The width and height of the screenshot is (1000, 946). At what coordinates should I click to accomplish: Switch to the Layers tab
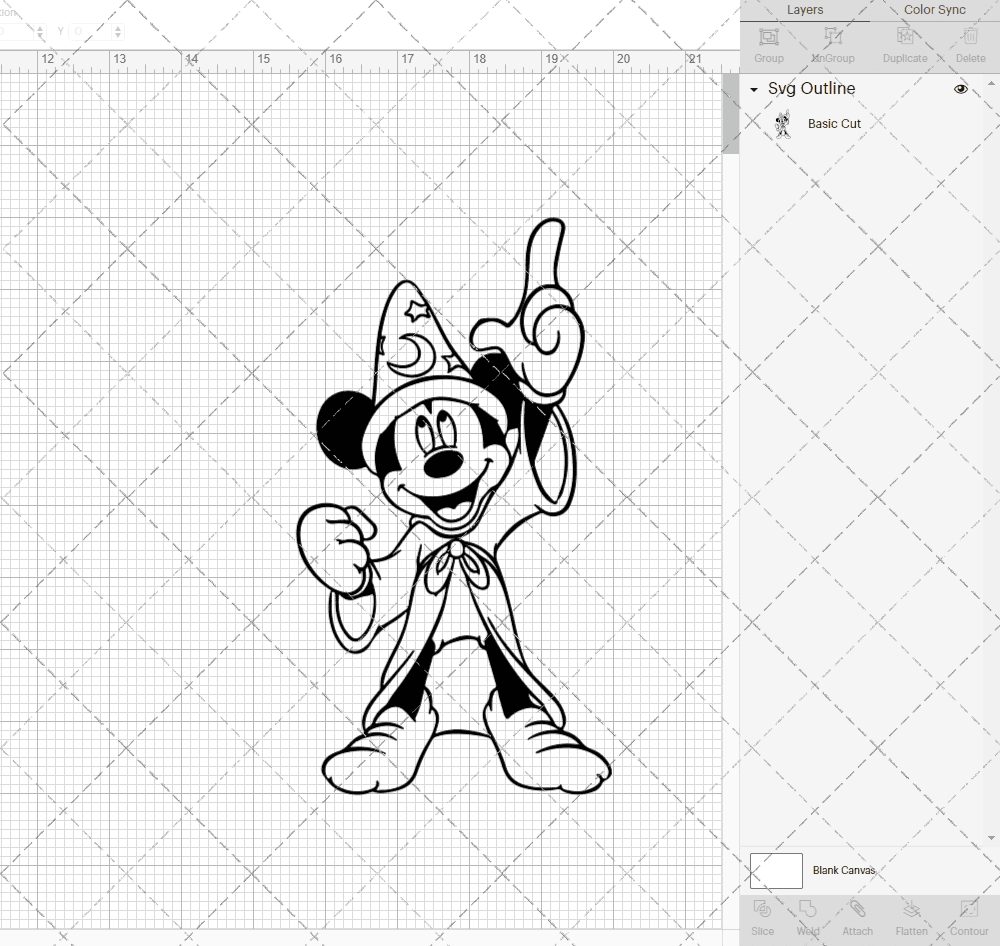(805, 10)
